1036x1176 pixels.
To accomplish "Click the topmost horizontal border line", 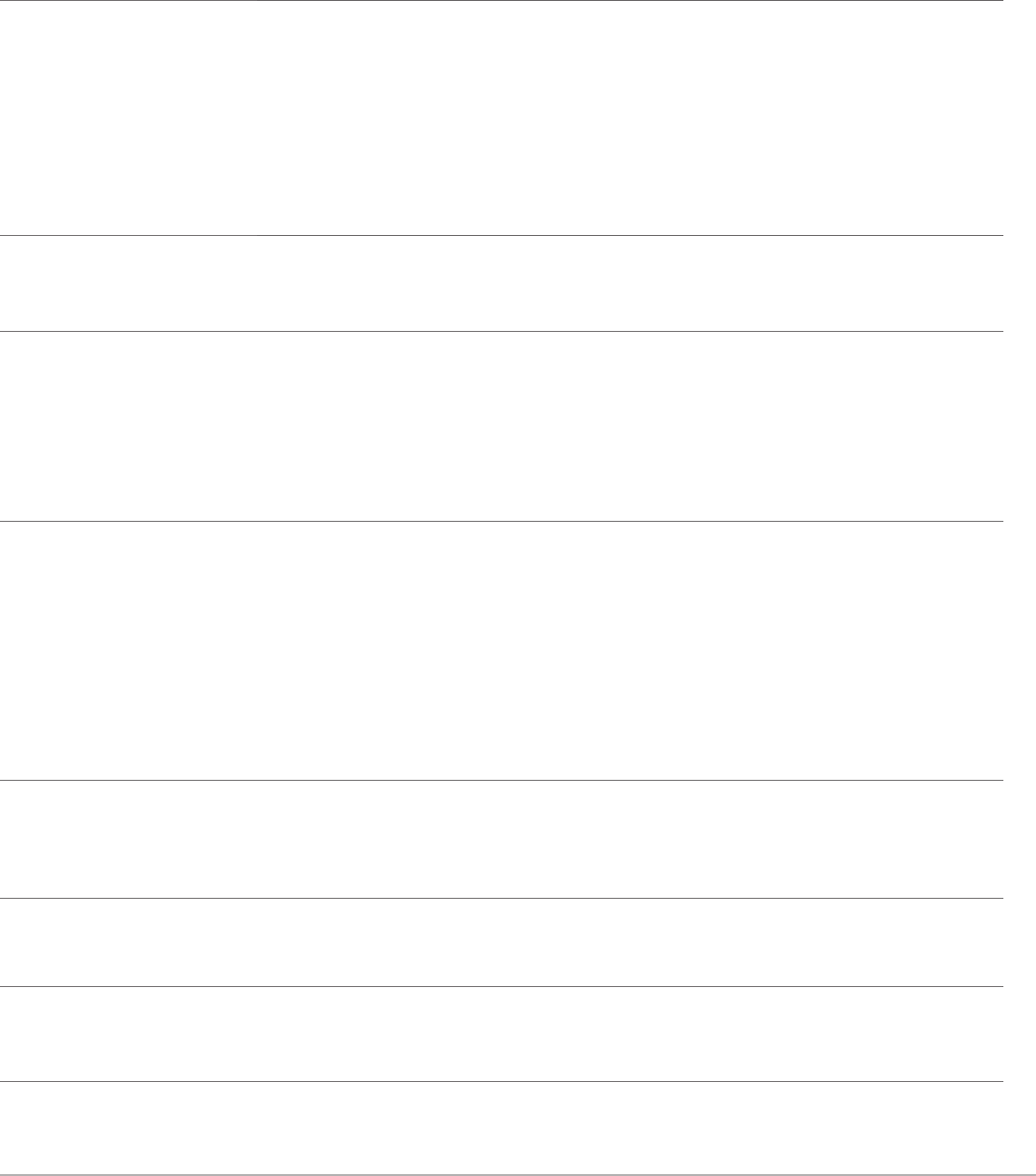I will point(501,0).
